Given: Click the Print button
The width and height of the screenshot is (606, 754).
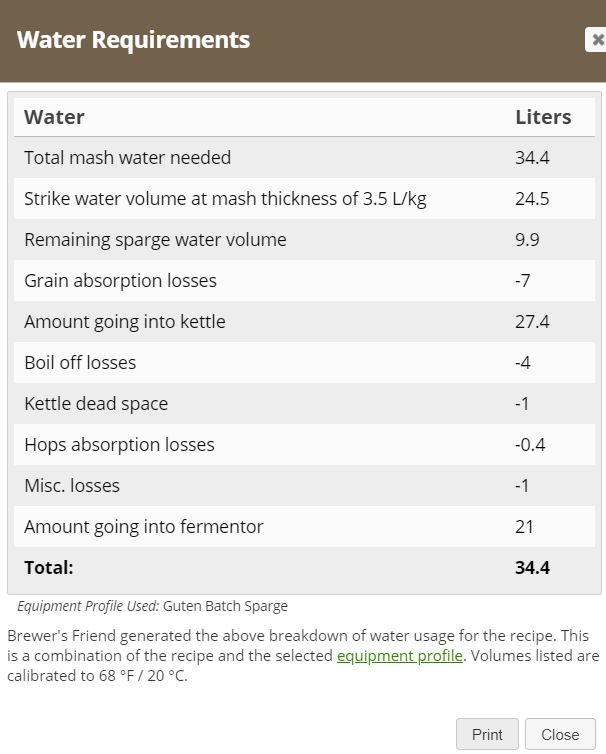Looking at the screenshot, I should (487, 734).
